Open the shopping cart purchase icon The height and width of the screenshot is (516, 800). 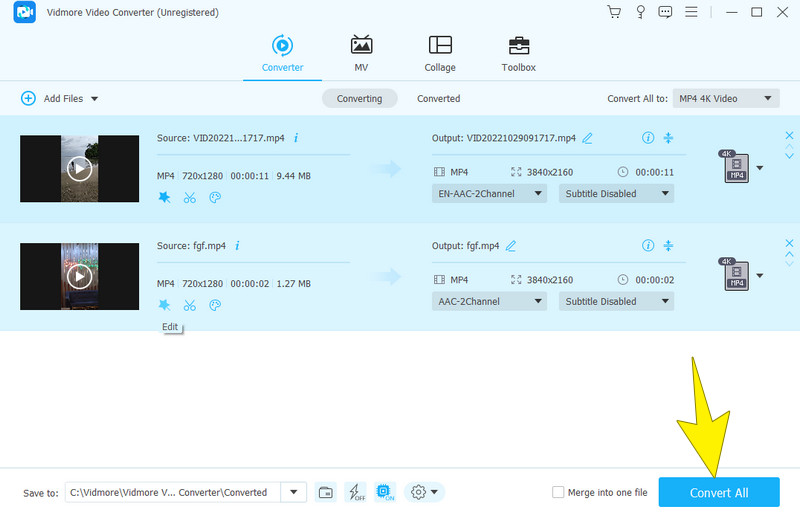click(614, 12)
